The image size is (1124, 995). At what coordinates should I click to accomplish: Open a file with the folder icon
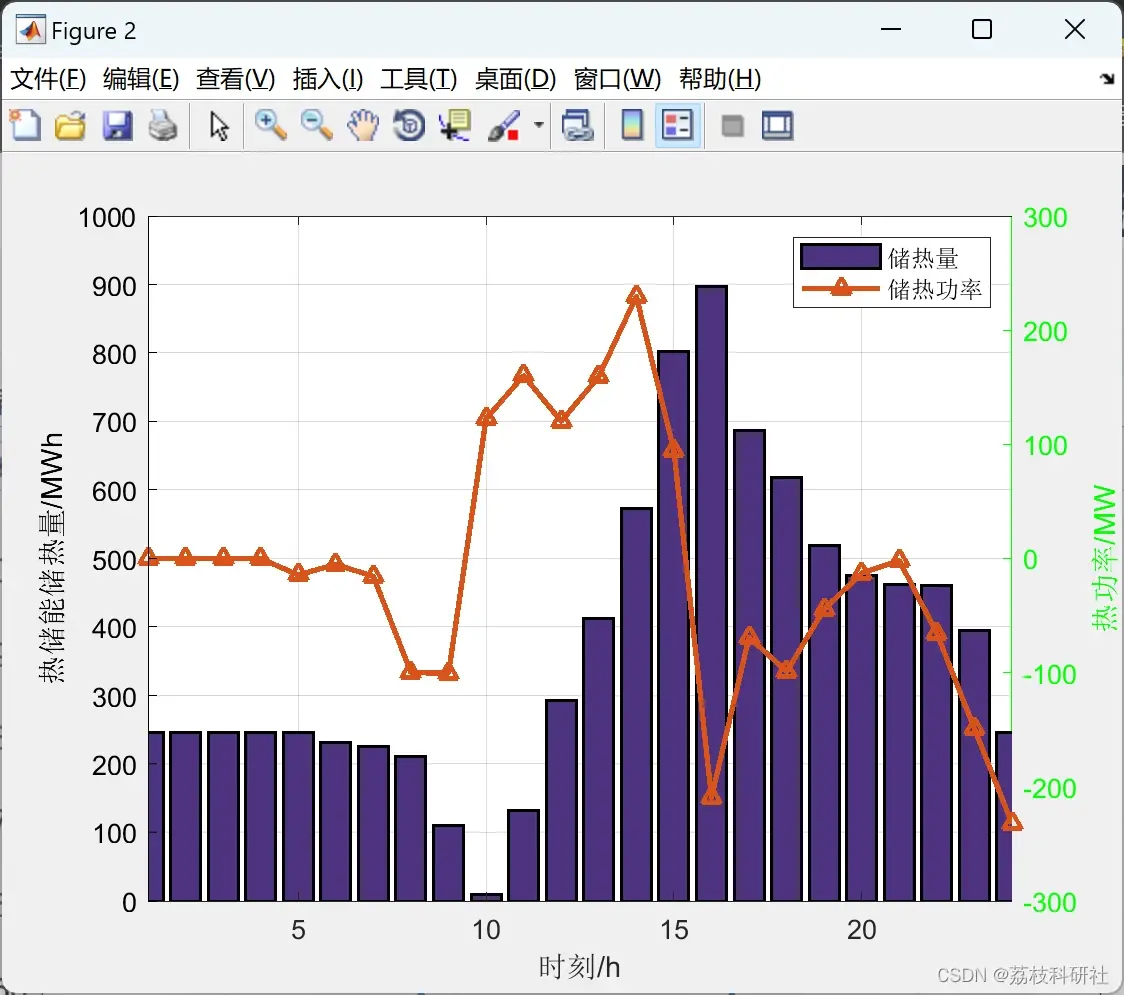[70, 125]
